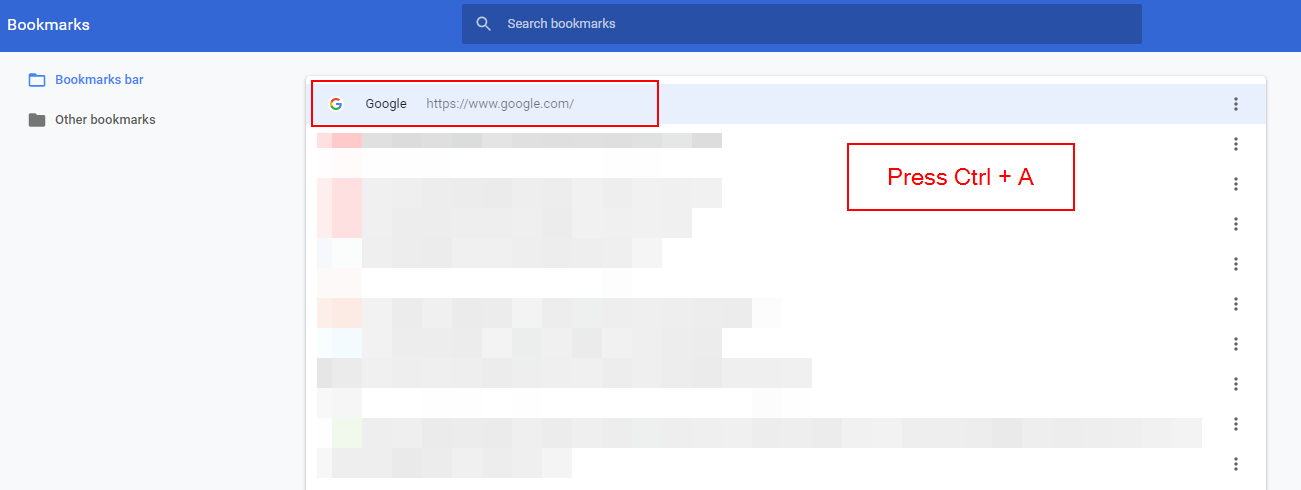Open the three-dot menu for Google bookmark
This screenshot has width=1301, height=490.
click(1236, 104)
